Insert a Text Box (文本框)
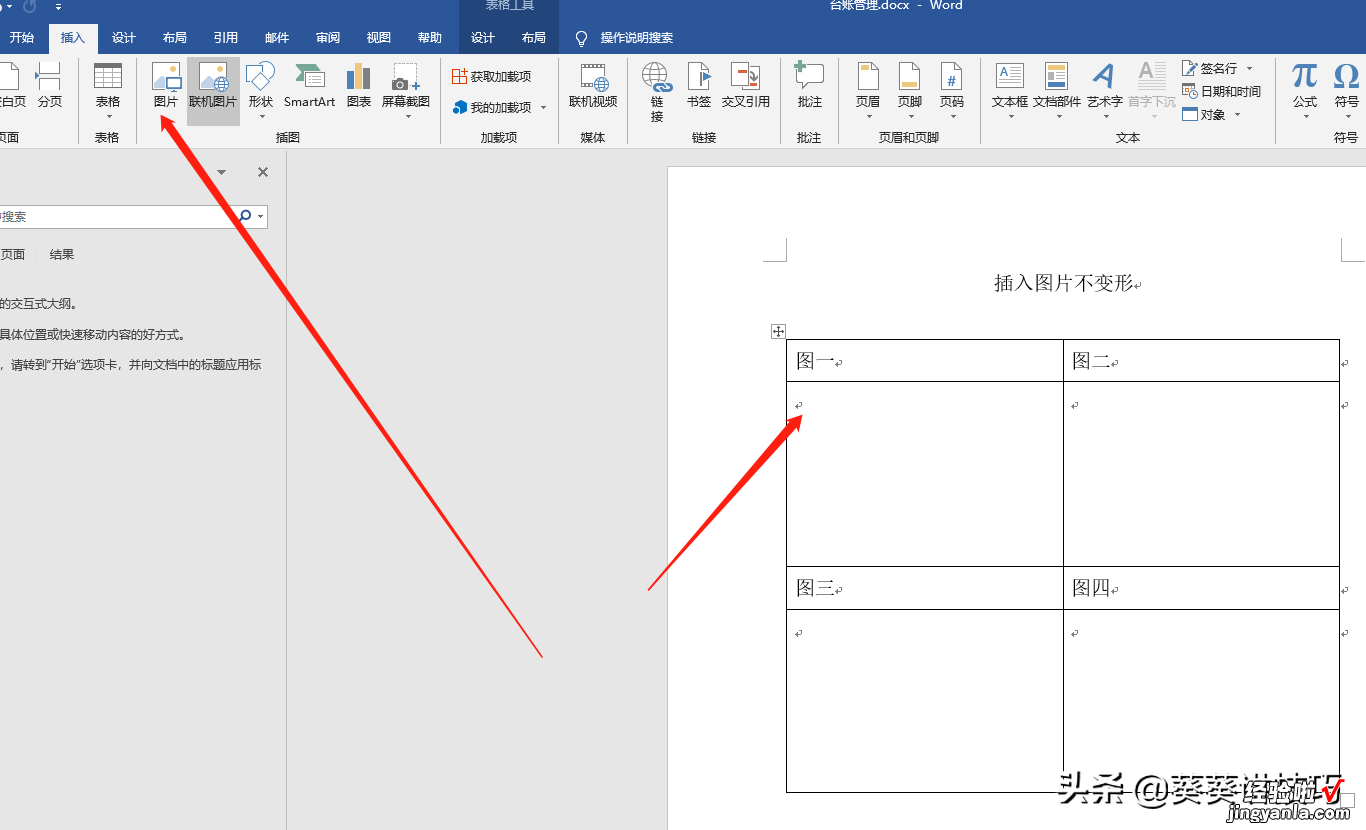The image size is (1366, 830). point(1010,90)
